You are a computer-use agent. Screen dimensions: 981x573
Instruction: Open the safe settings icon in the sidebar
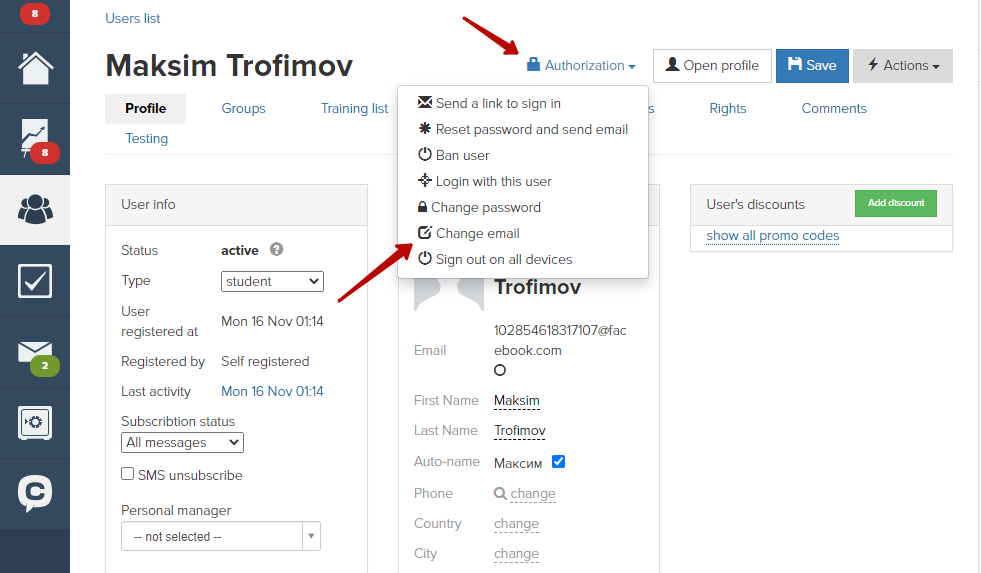35,423
